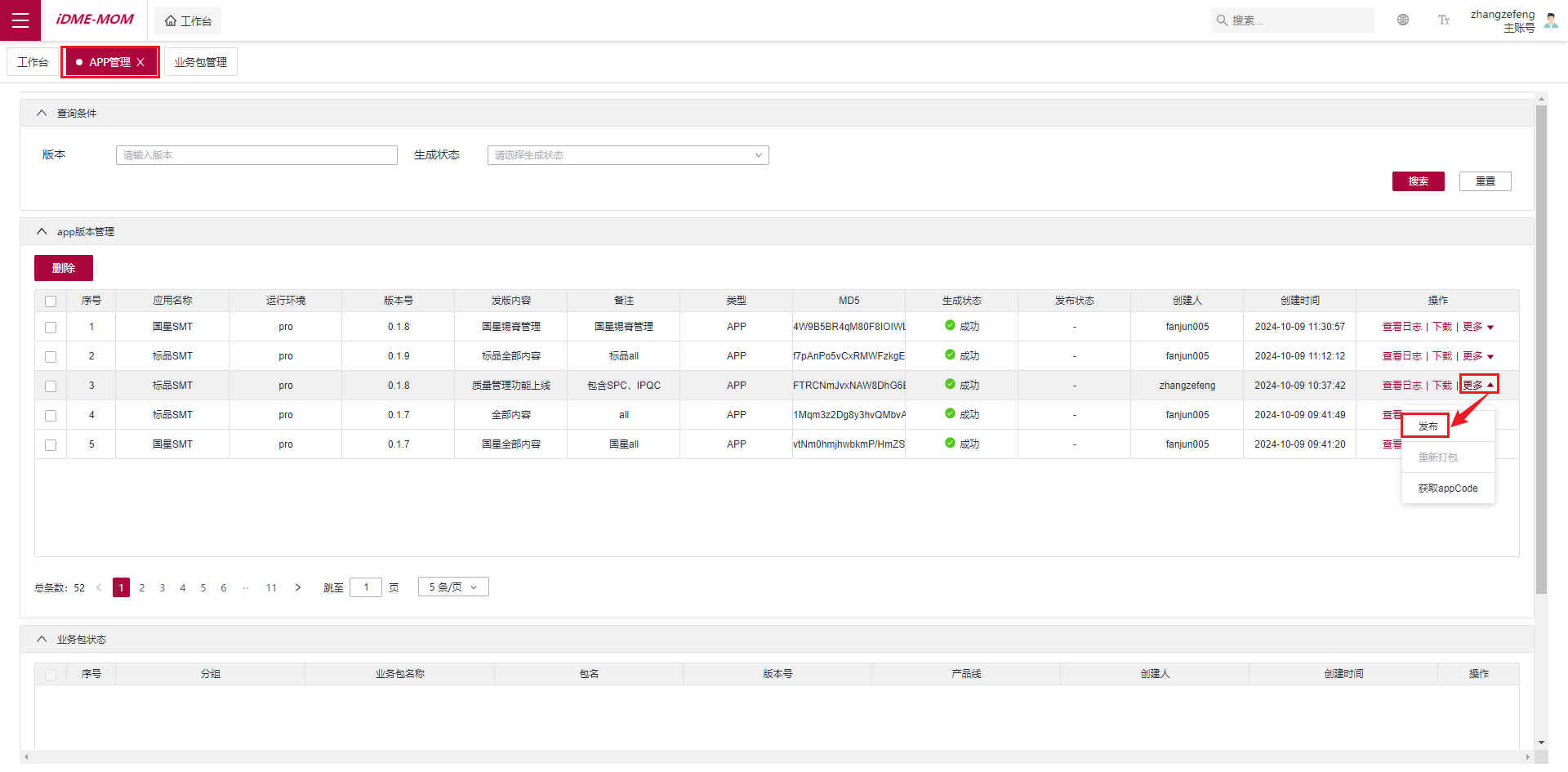Click the next page arrow in pagination
Screen dimensions: 1568x772
click(x=298, y=587)
